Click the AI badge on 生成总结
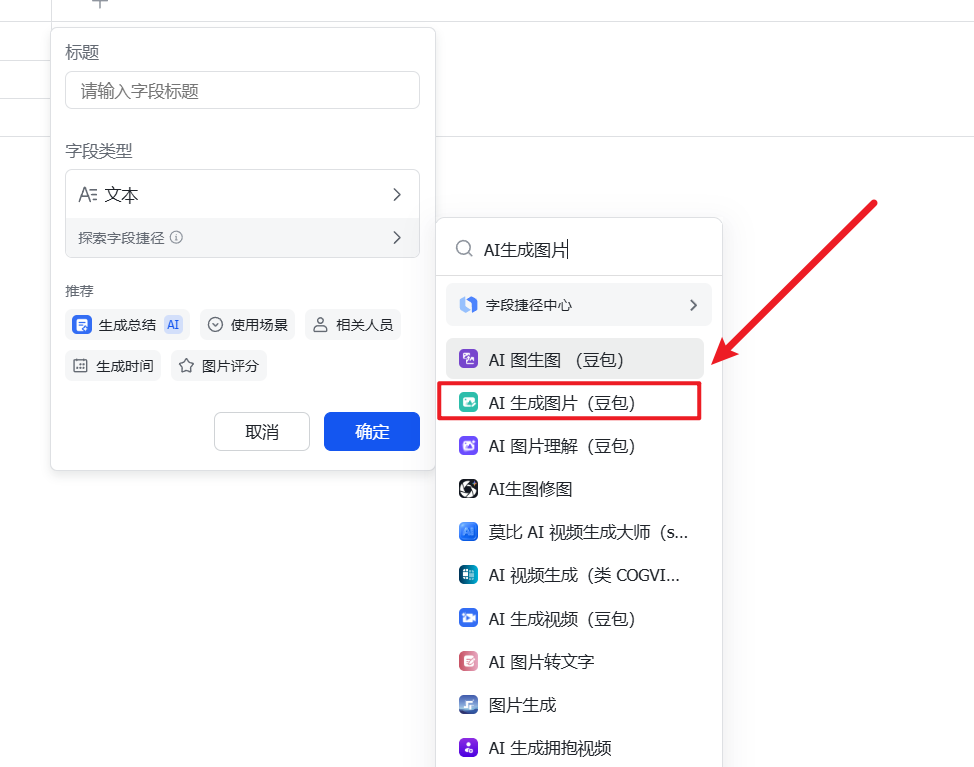 click(x=173, y=325)
